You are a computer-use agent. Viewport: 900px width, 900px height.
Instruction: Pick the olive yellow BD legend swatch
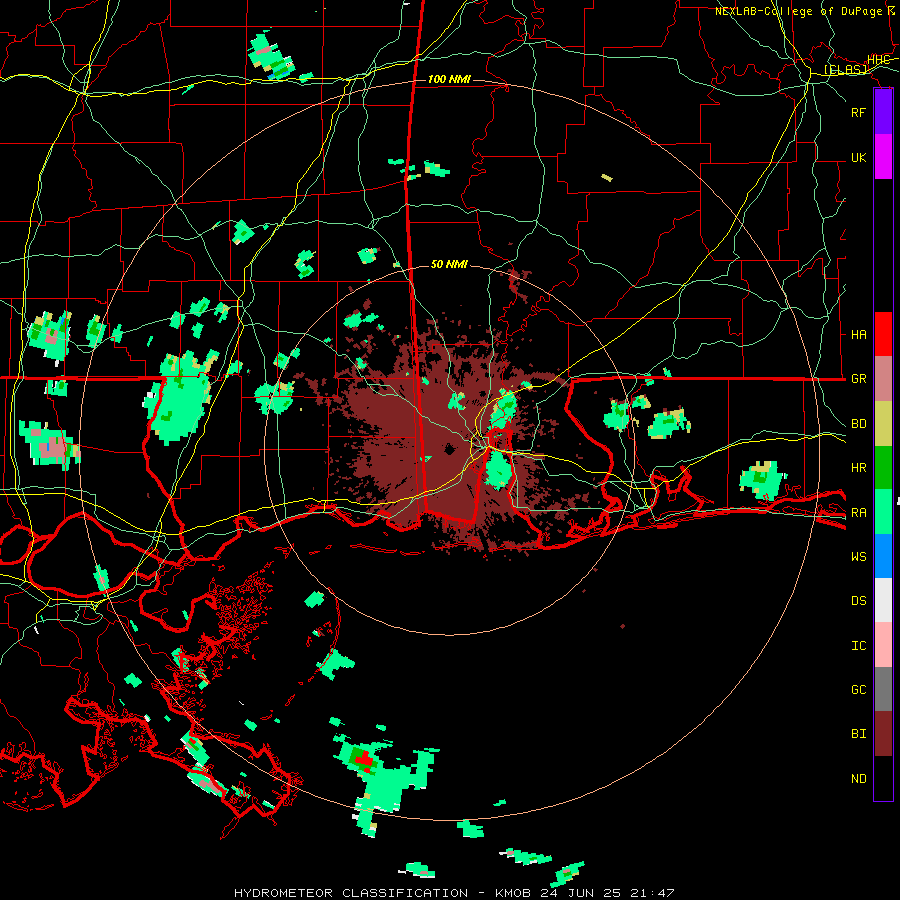click(883, 423)
